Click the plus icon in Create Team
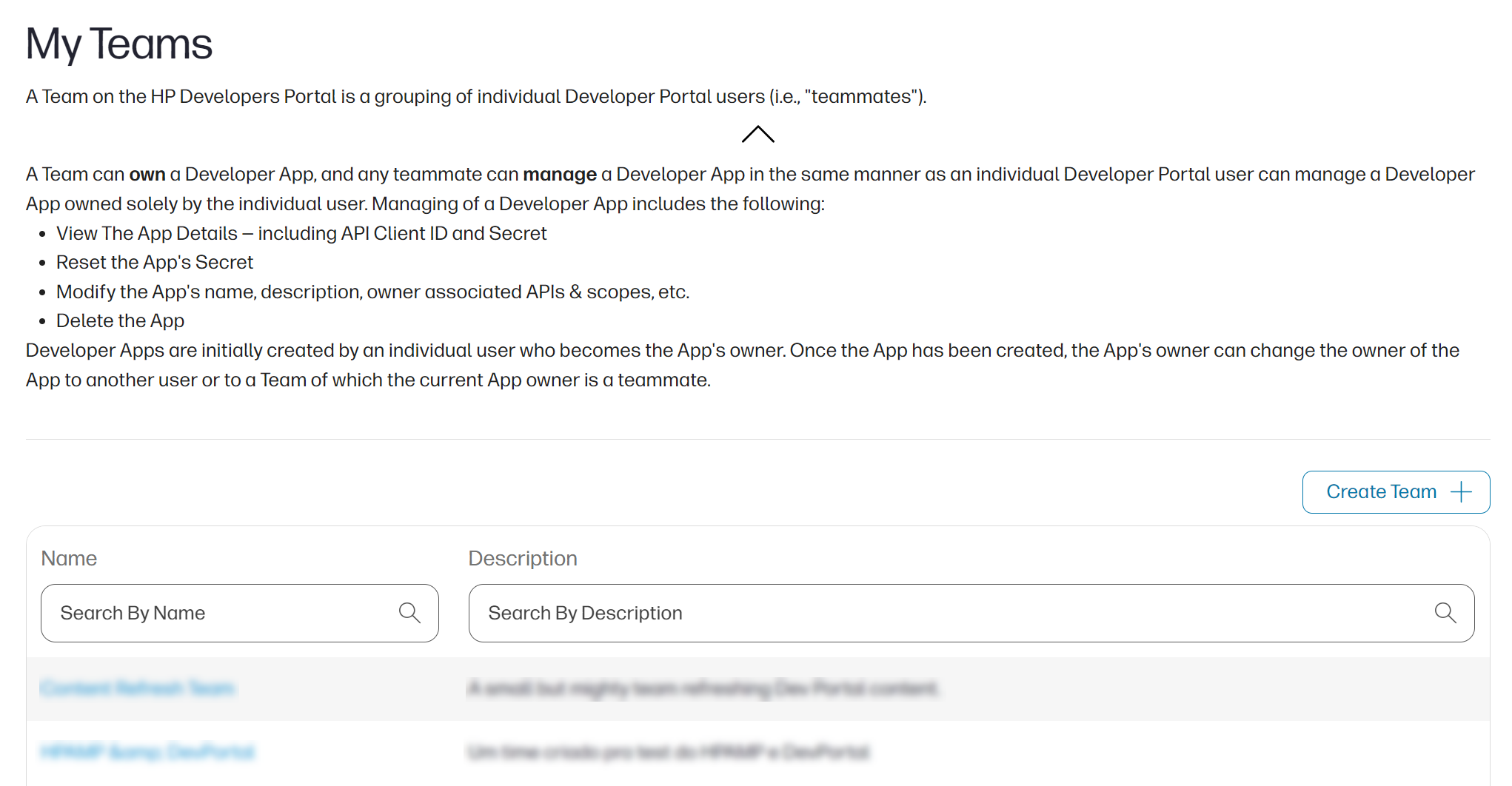The image size is (1512, 786). coord(1461,492)
